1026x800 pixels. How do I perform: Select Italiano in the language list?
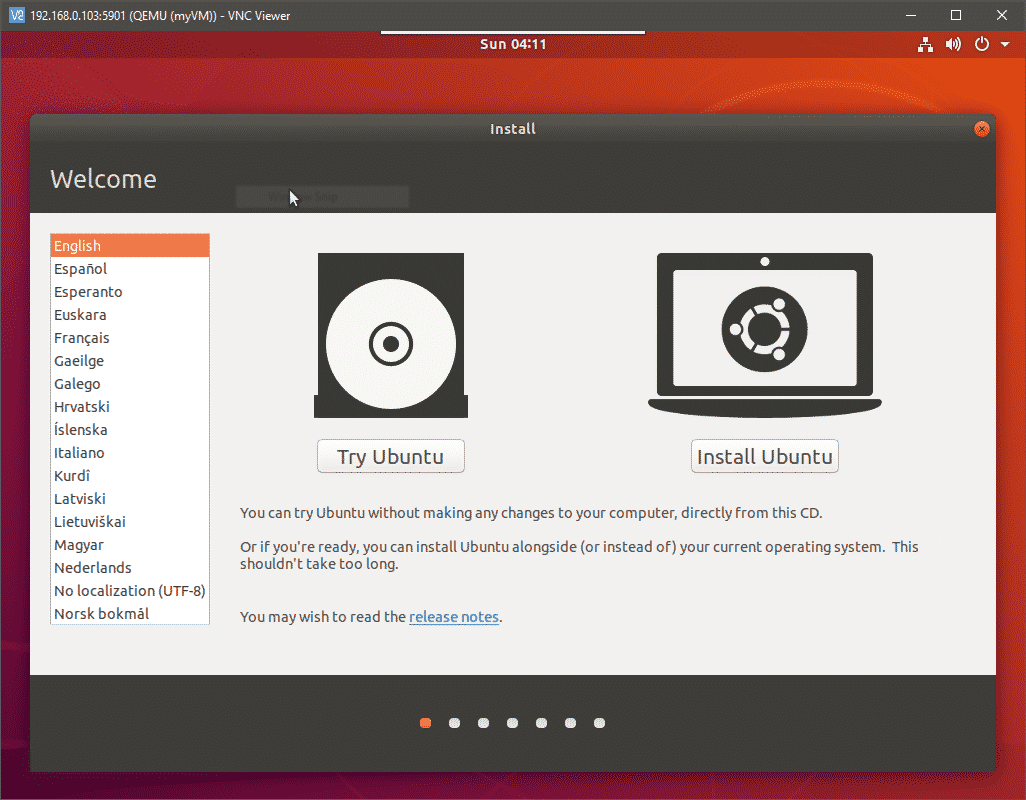tap(130, 453)
